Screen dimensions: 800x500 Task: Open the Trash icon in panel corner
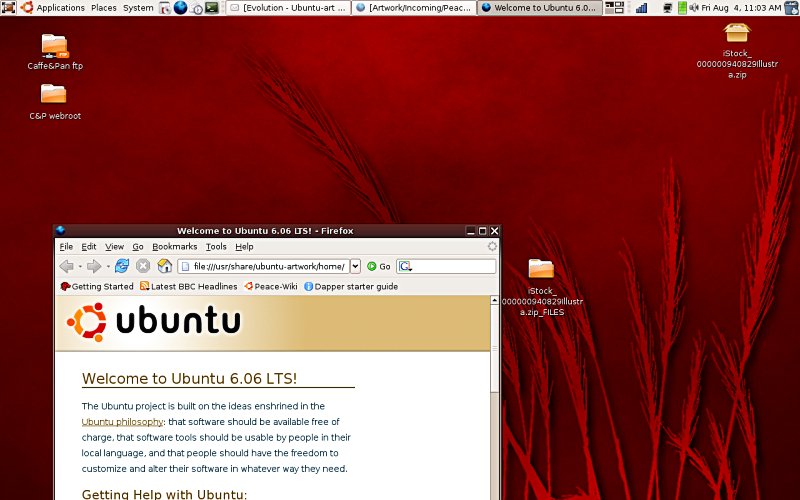pos(792,8)
